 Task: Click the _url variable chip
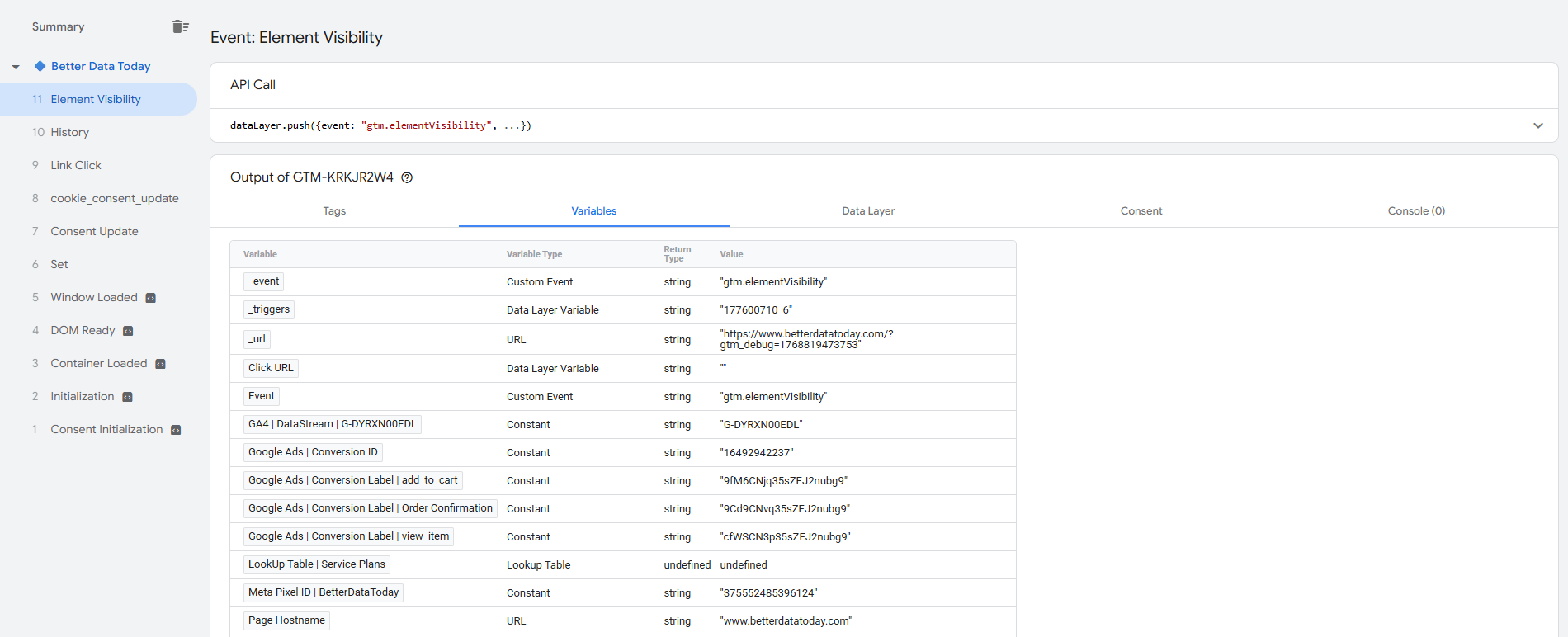click(257, 339)
